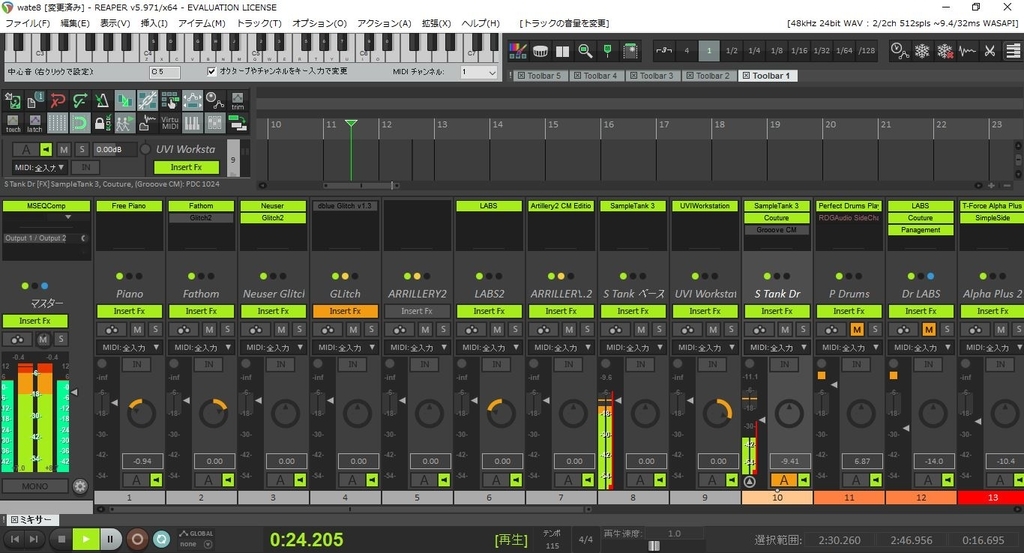Click the record button in transport

[136, 539]
